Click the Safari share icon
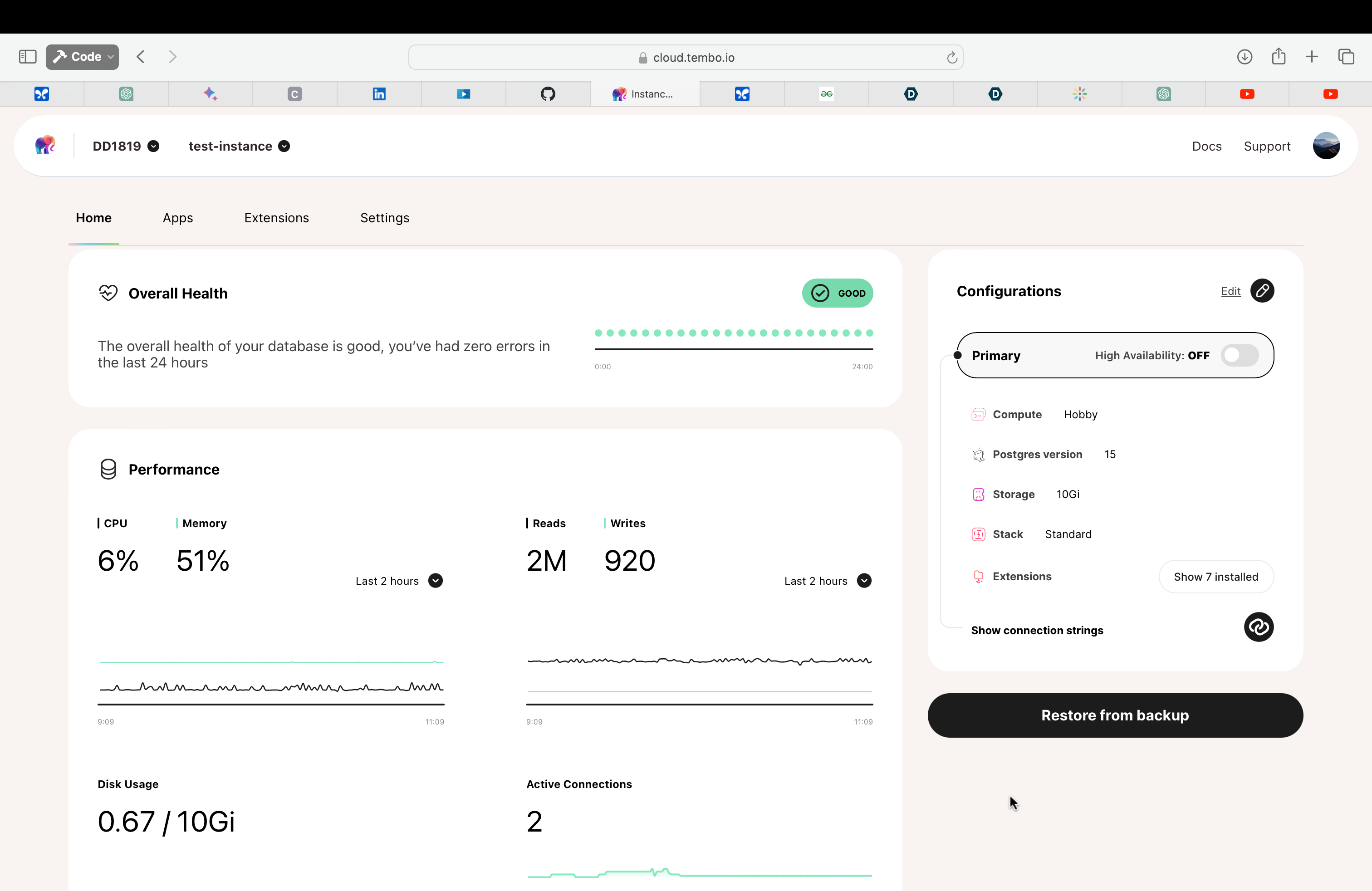1372x891 pixels. tap(1278, 56)
